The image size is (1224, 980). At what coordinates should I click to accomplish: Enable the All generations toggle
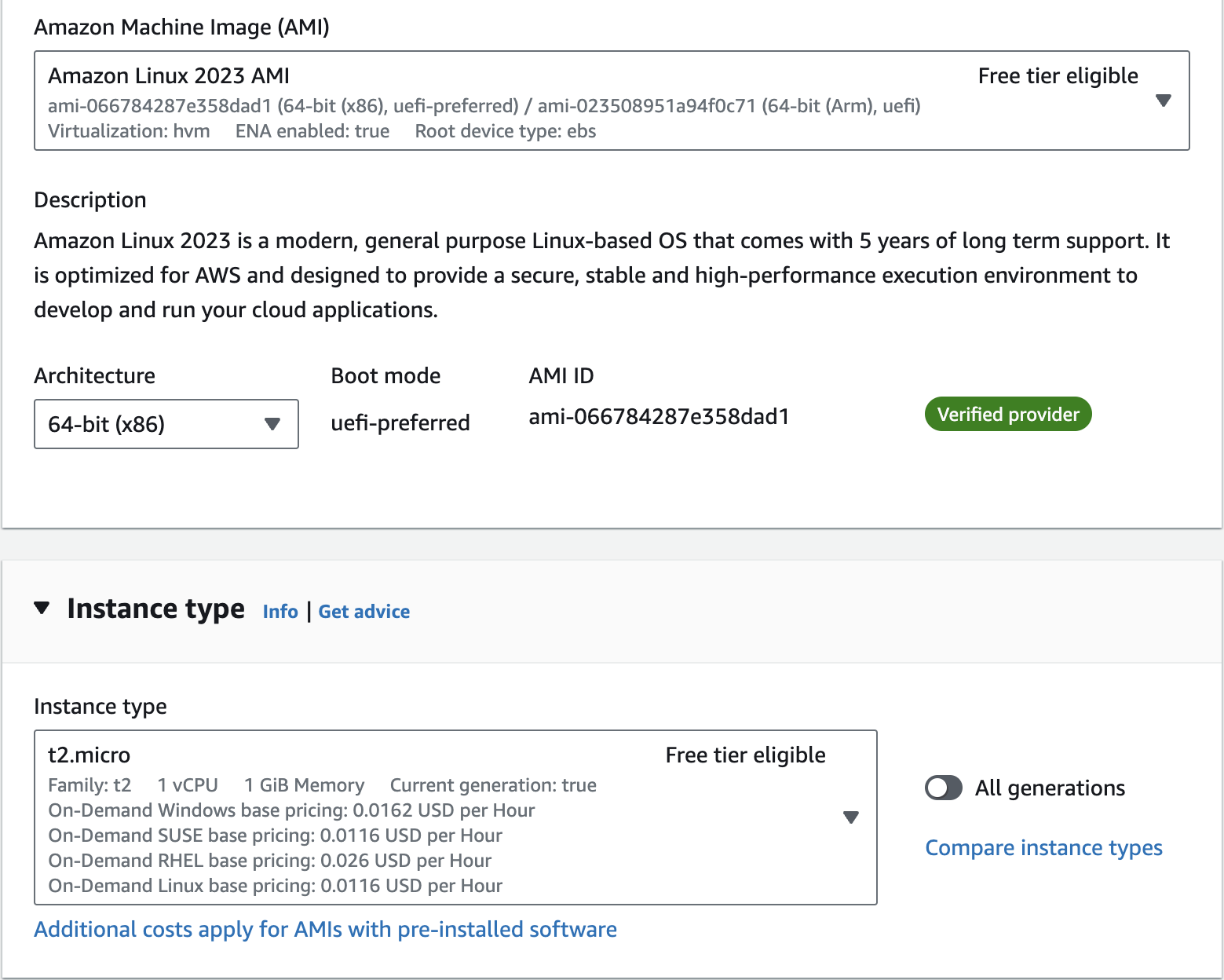click(944, 788)
